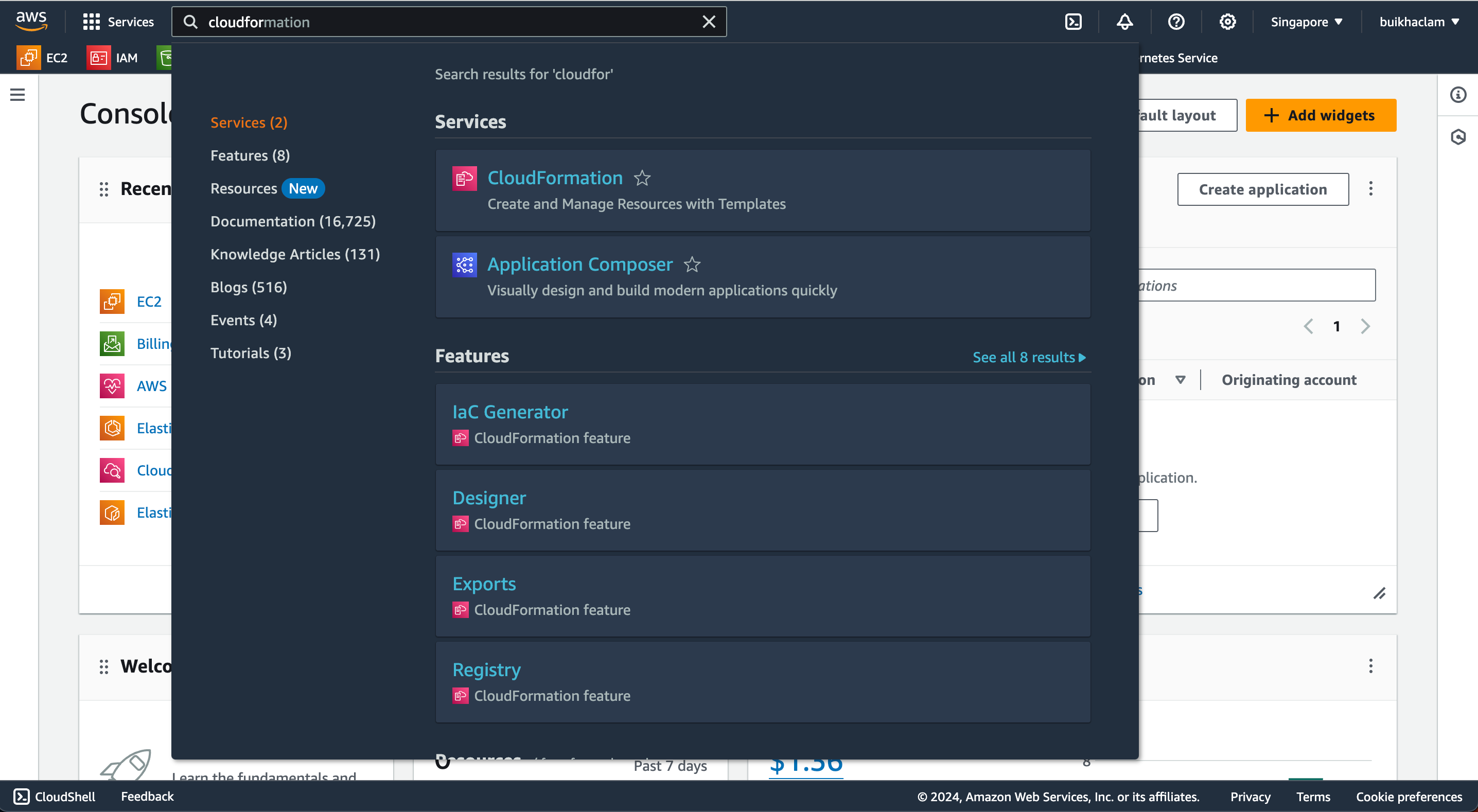Screen dimensions: 1478x812
Task: Open the applications widget three-dot menu
Action: click(1371, 189)
